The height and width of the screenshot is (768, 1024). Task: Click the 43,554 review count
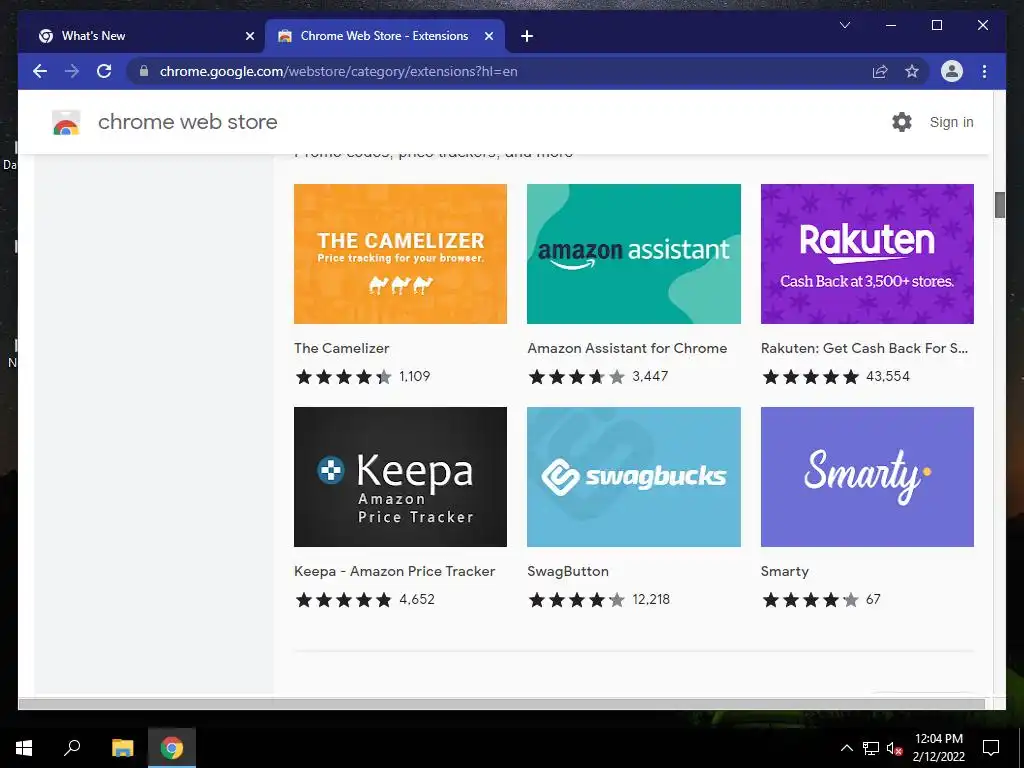[888, 377]
